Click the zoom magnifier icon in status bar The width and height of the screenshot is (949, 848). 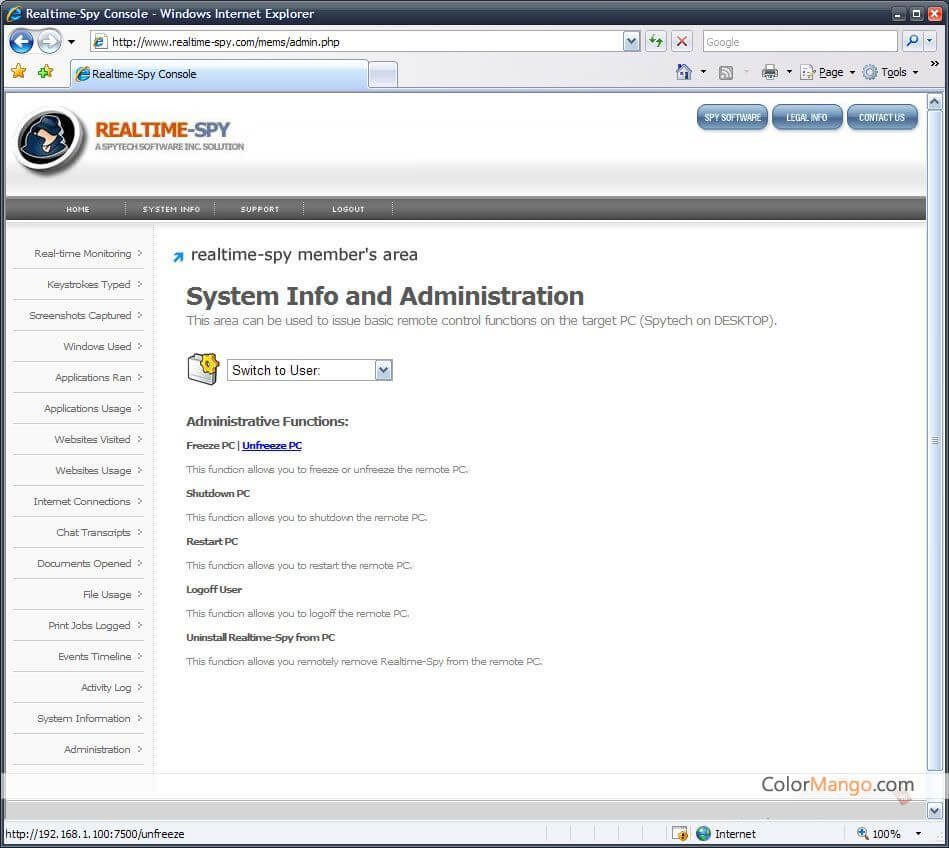tap(862, 833)
